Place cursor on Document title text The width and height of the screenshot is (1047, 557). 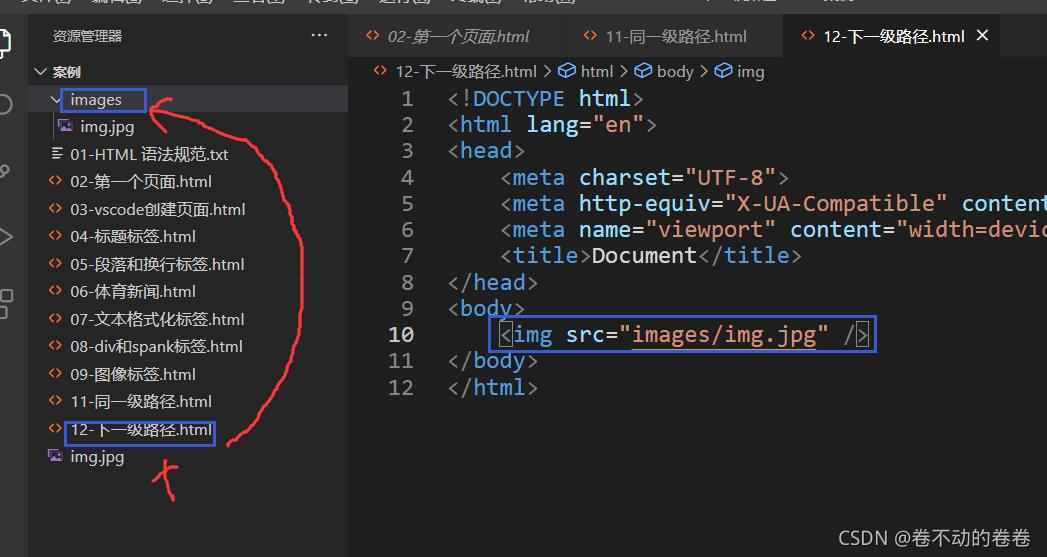point(644,256)
